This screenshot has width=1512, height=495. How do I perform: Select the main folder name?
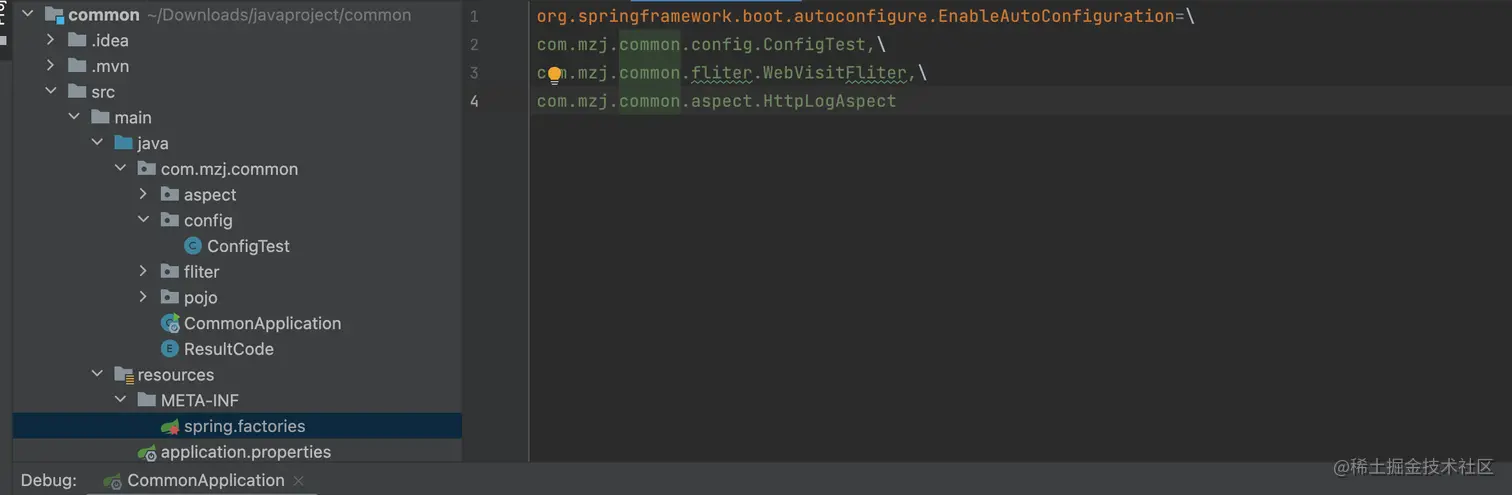[133, 118]
